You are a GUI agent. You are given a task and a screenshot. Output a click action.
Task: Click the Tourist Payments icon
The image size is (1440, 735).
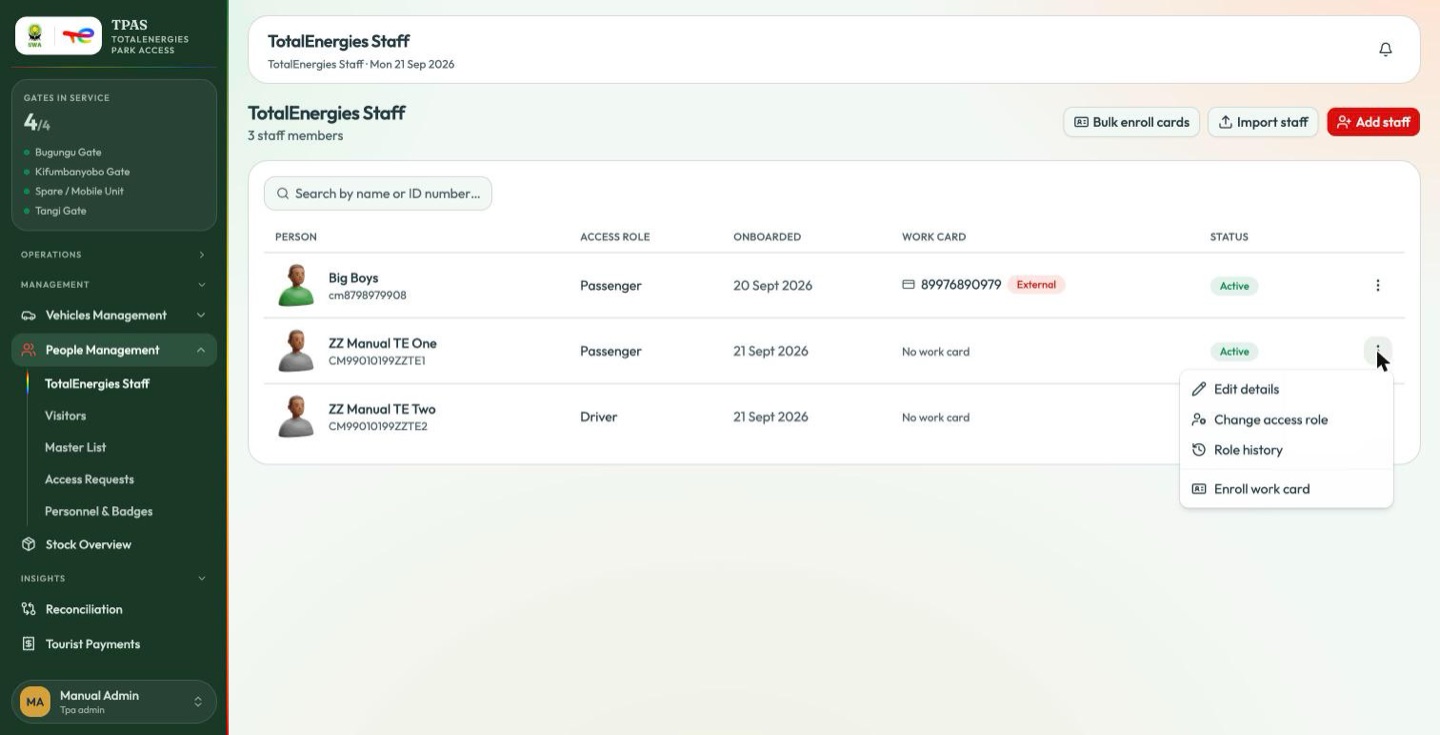(x=29, y=644)
